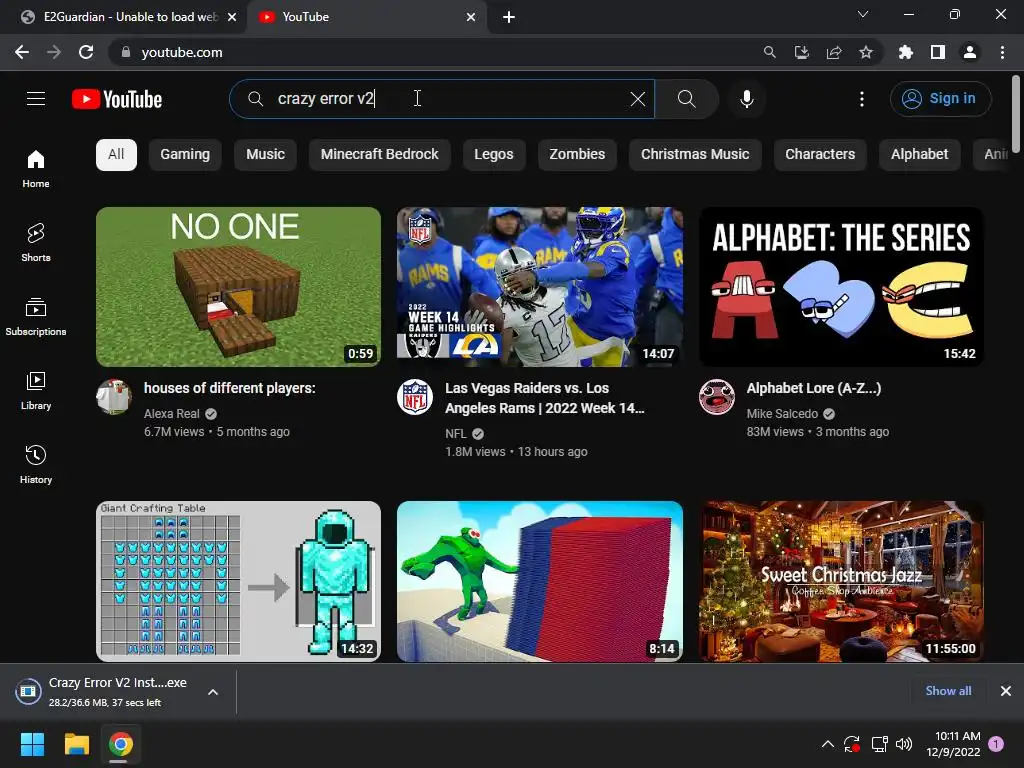Clear the search box with the X icon
Image resolution: width=1024 pixels, height=768 pixels.
[x=637, y=99]
